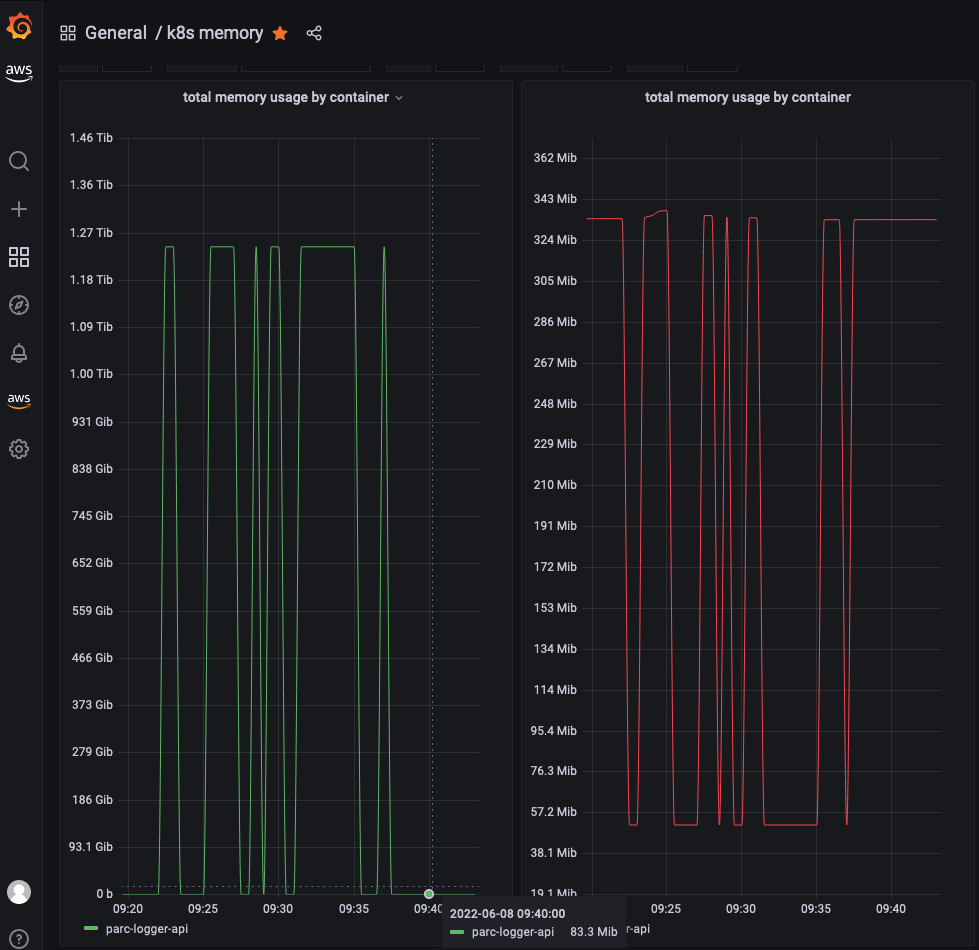This screenshot has width=979, height=950.
Task: Open Configuration with the gear icon
Action: [x=19, y=449]
